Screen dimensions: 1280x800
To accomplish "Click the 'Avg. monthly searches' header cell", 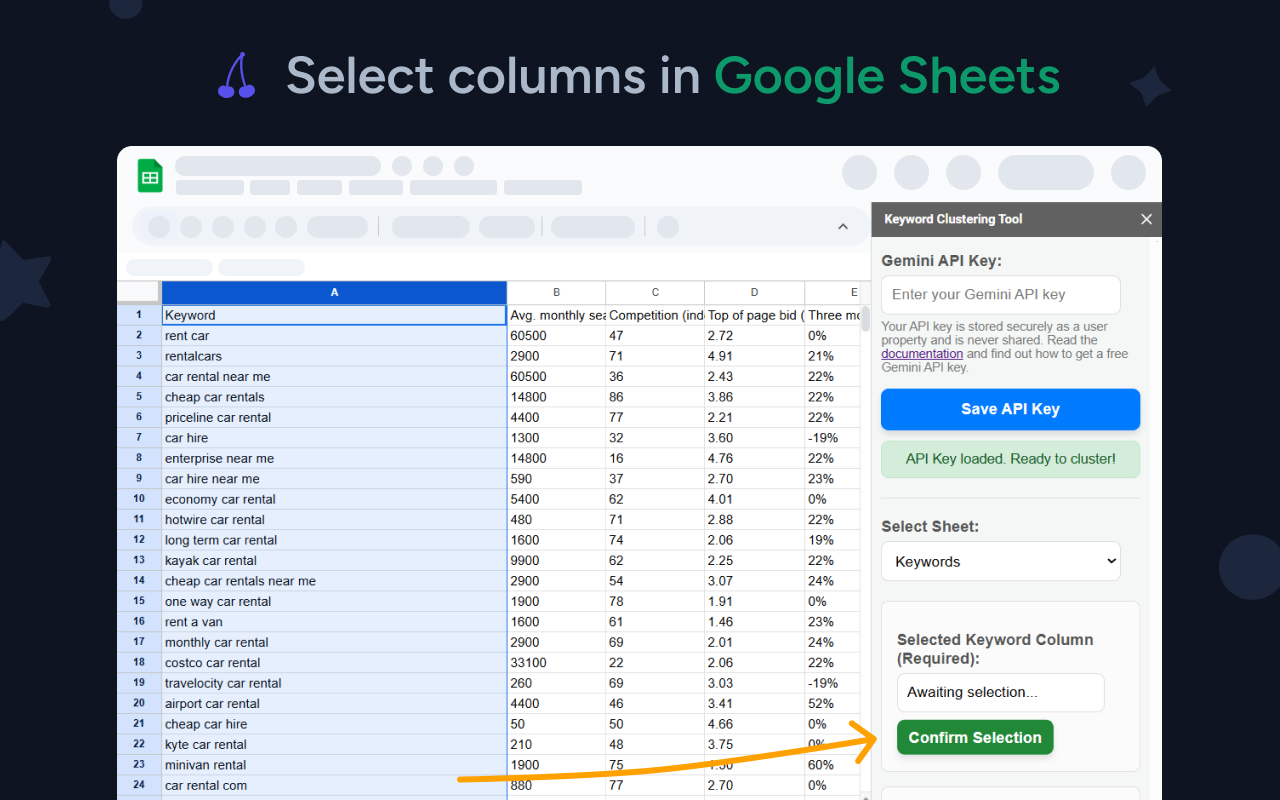I will 556,315.
